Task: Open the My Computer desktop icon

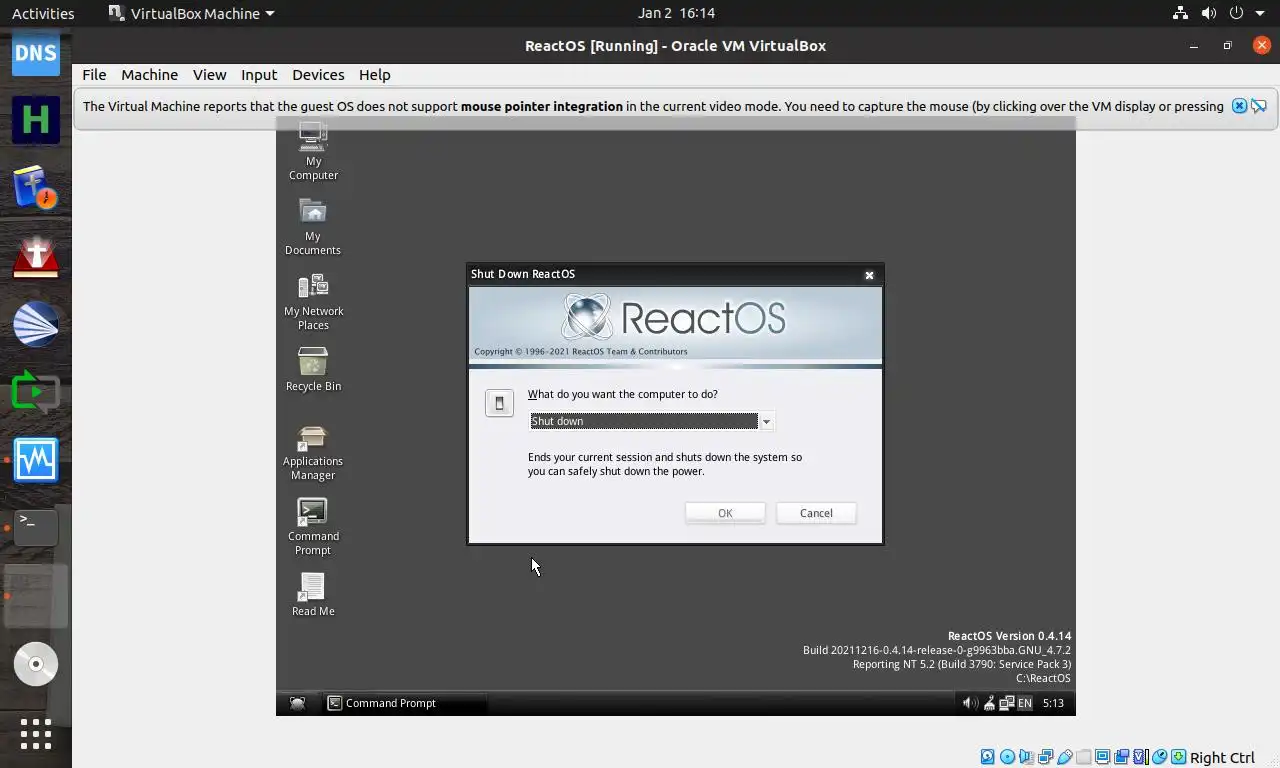Action: pos(313,152)
